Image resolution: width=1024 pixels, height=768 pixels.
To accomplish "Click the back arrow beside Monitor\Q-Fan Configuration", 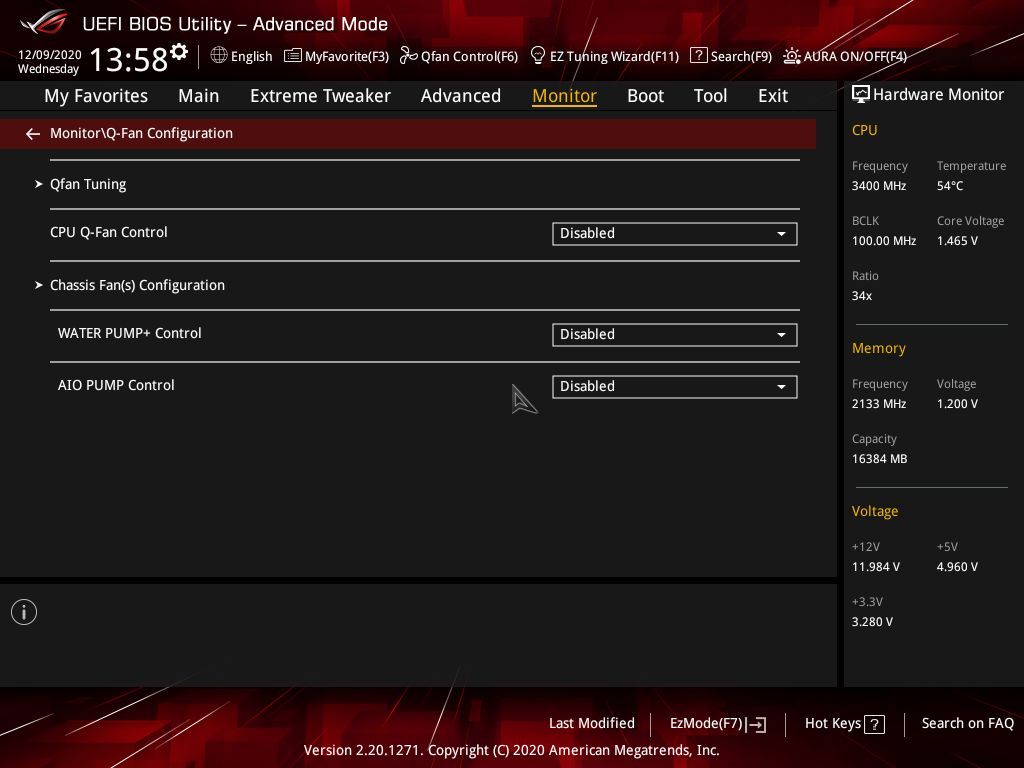I will pos(33,134).
